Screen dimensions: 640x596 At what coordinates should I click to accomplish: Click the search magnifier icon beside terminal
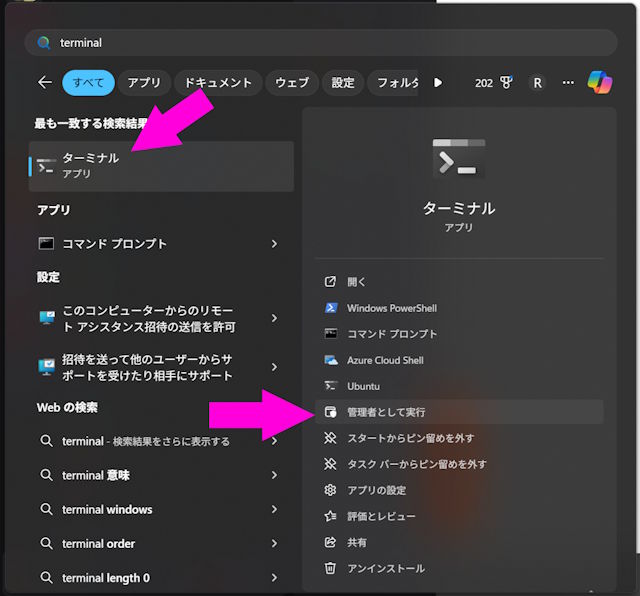pos(44,42)
